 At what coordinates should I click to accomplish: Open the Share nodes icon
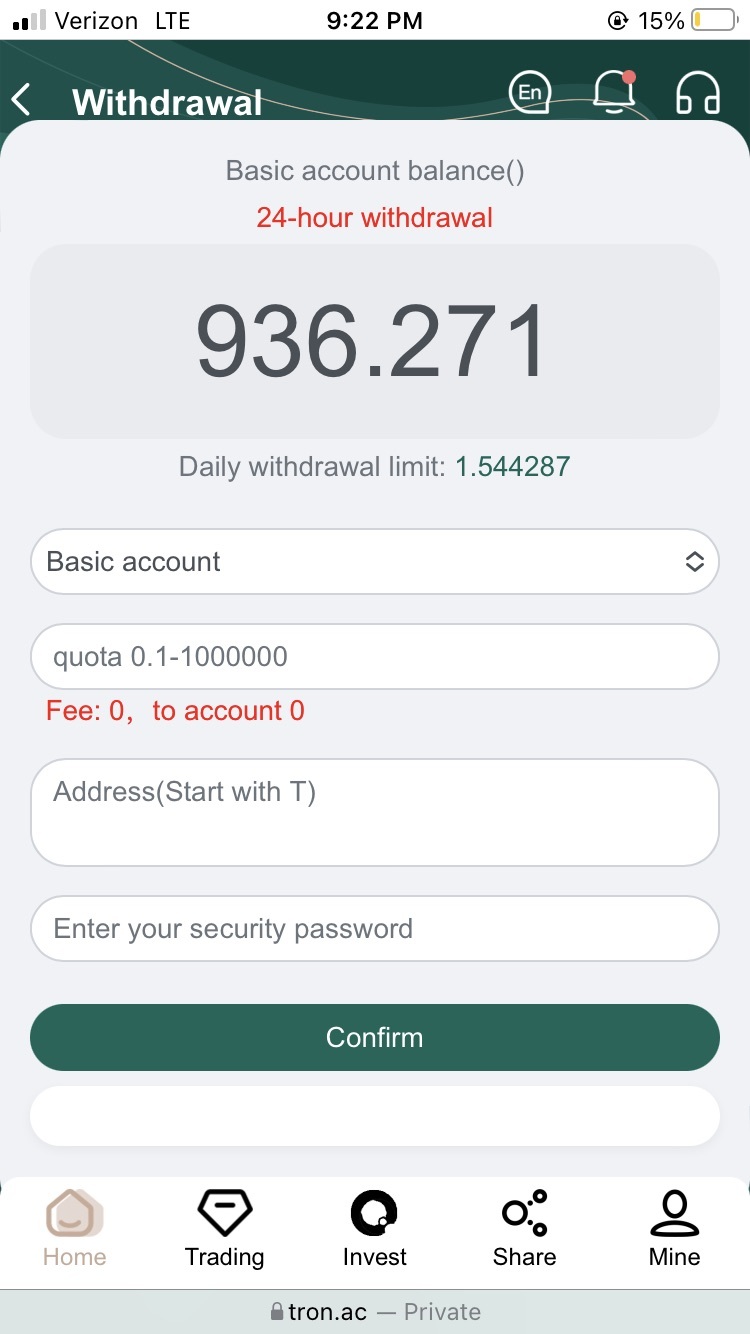point(525,1213)
